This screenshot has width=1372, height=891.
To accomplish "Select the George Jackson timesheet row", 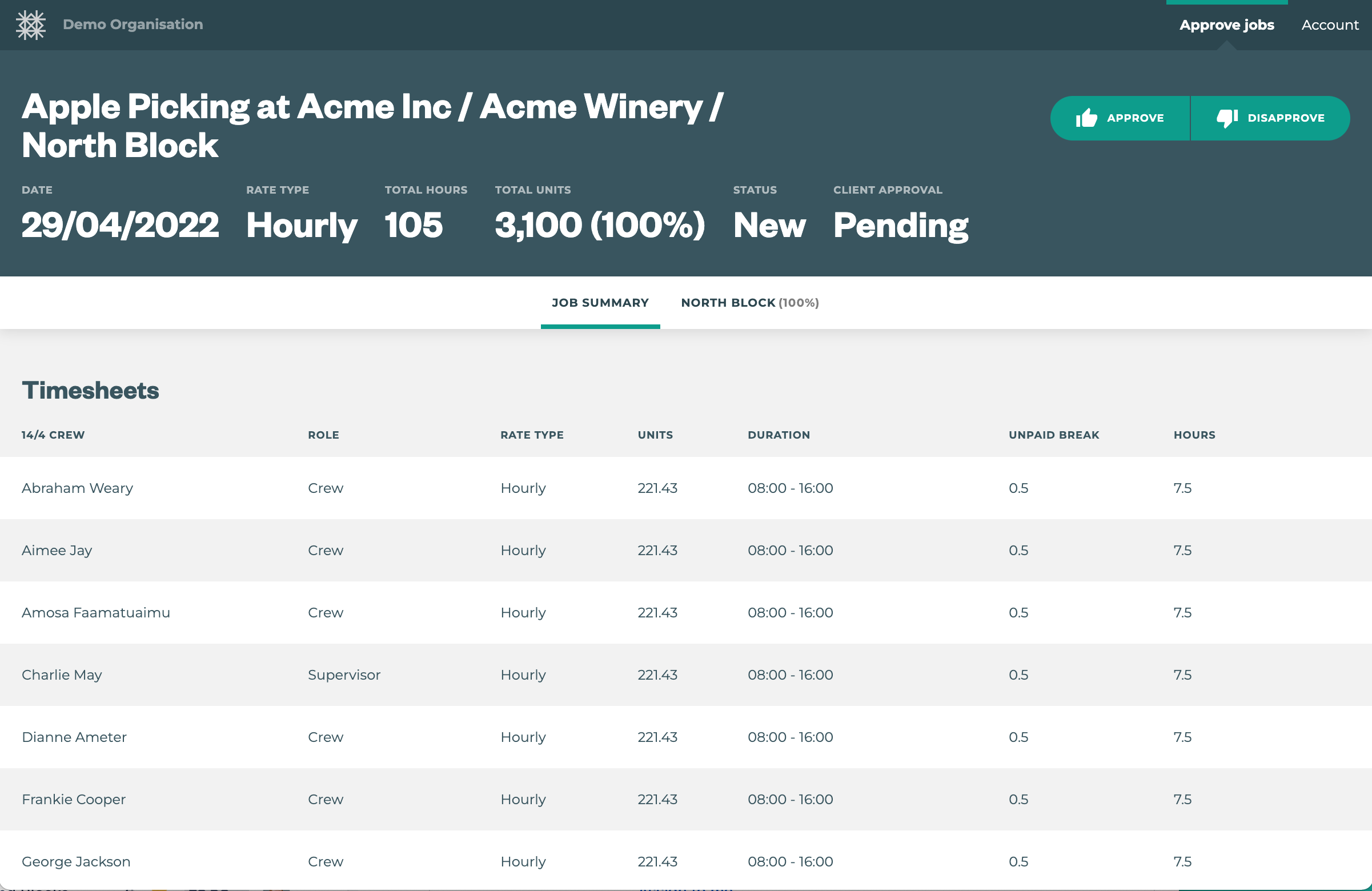I will (x=75, y=862).
